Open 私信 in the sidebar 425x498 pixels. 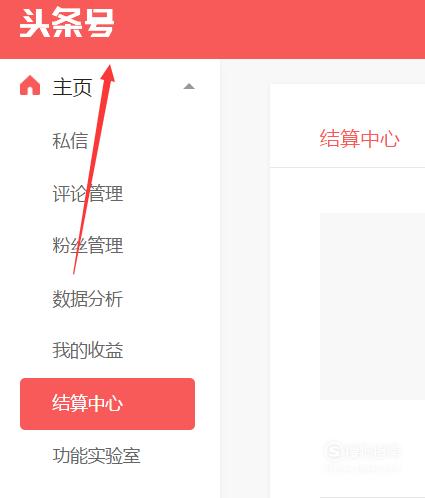coord(70,140)
